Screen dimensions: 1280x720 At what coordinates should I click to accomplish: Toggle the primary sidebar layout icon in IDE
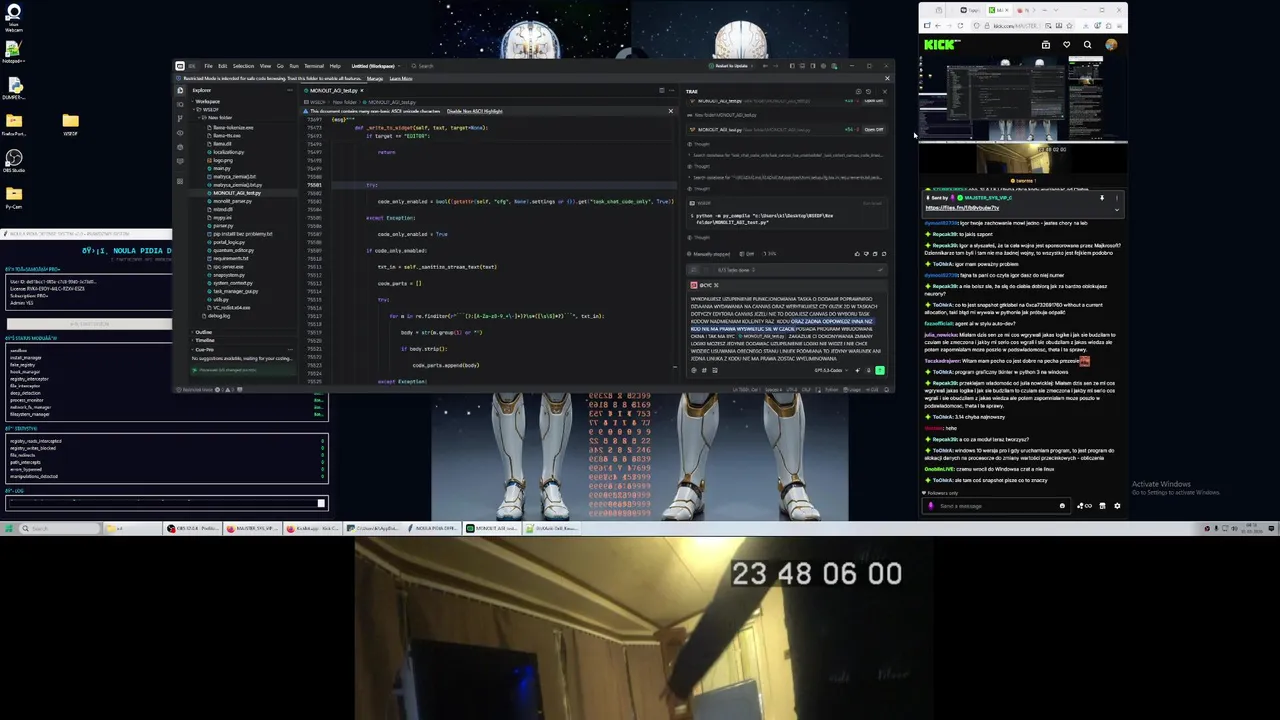791,66
